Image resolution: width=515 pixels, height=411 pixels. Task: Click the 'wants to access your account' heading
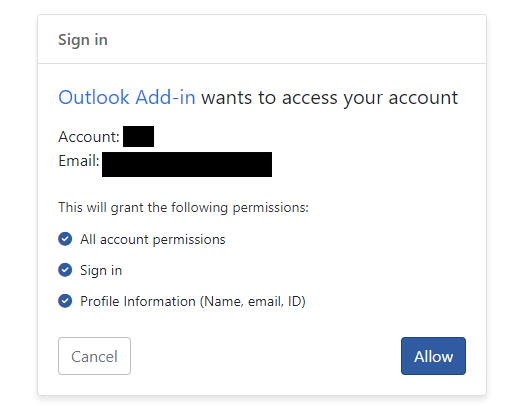[330, 98]
